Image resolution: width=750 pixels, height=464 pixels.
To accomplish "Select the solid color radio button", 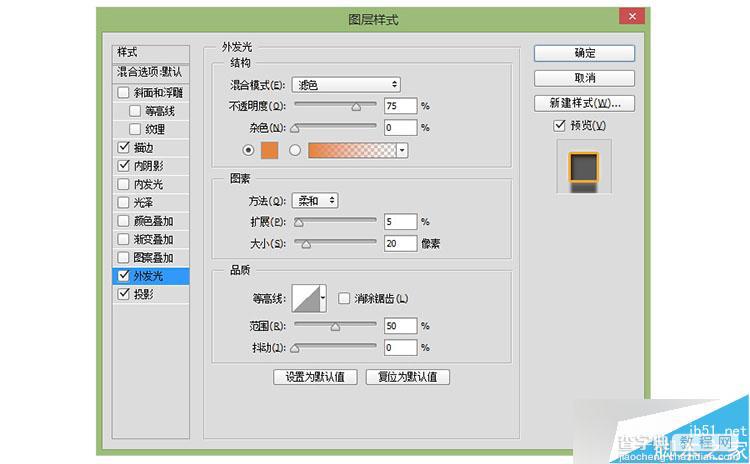I will (248, 150).
